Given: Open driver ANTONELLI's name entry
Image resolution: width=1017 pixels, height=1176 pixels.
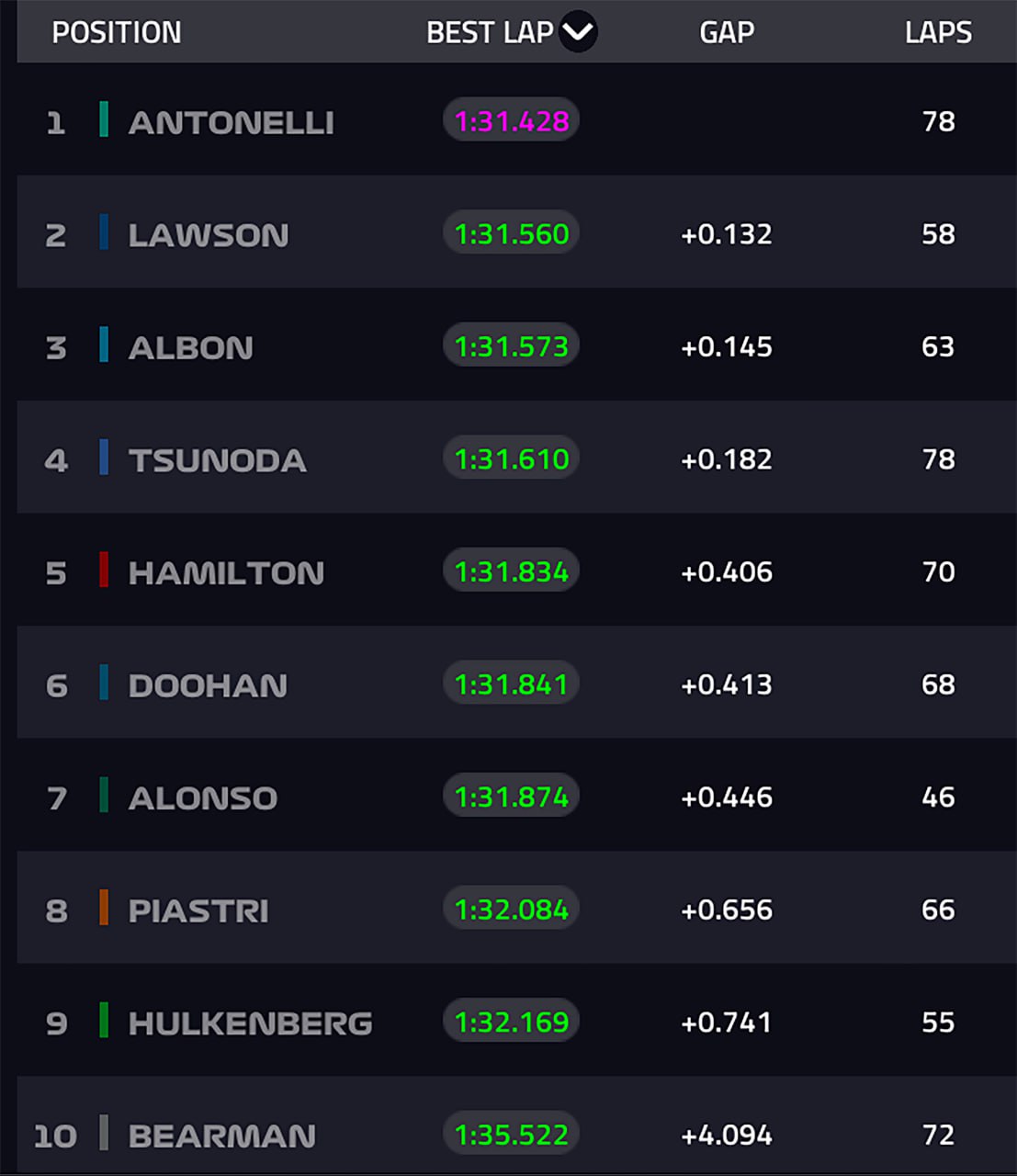Looking at the screenshot, I should click(x=231, y=122).
